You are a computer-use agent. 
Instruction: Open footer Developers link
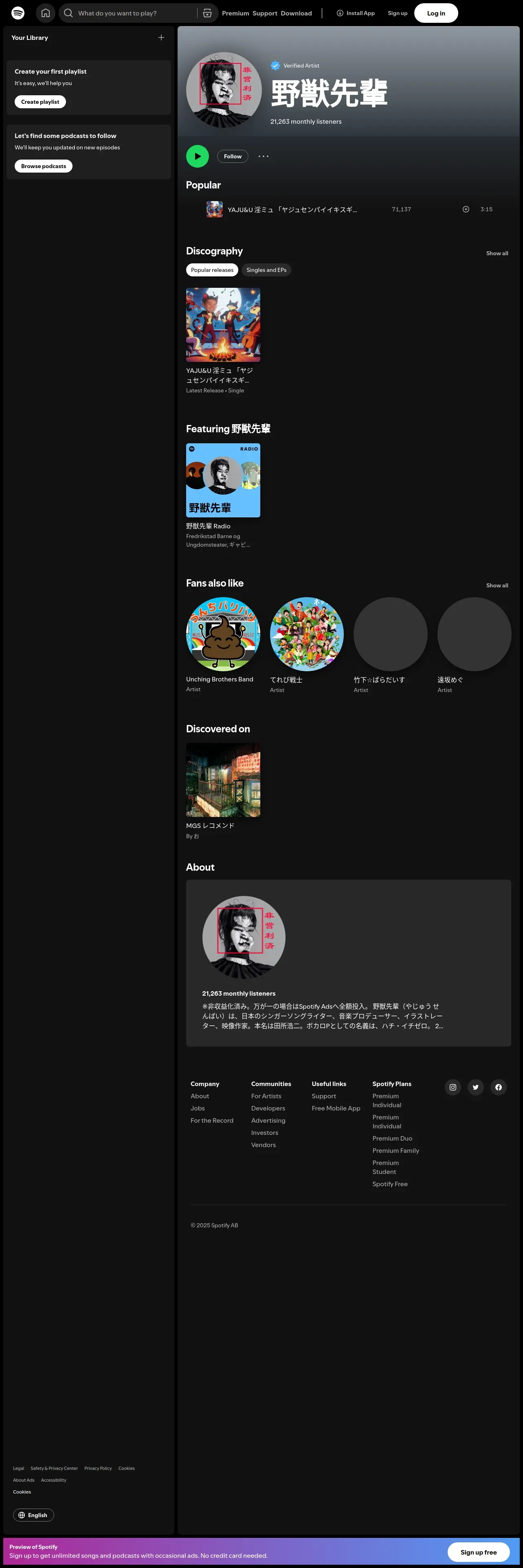[x=268, y=1108]
